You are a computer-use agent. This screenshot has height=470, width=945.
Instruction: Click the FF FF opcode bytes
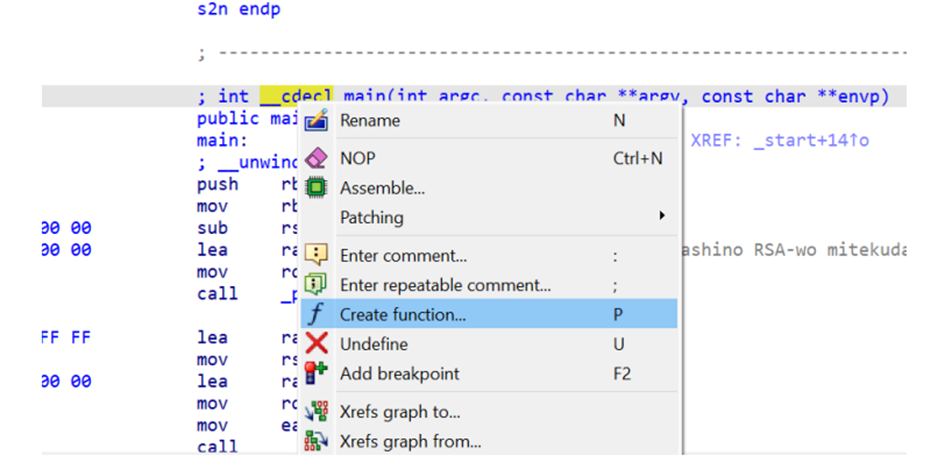tap(66, 337)
